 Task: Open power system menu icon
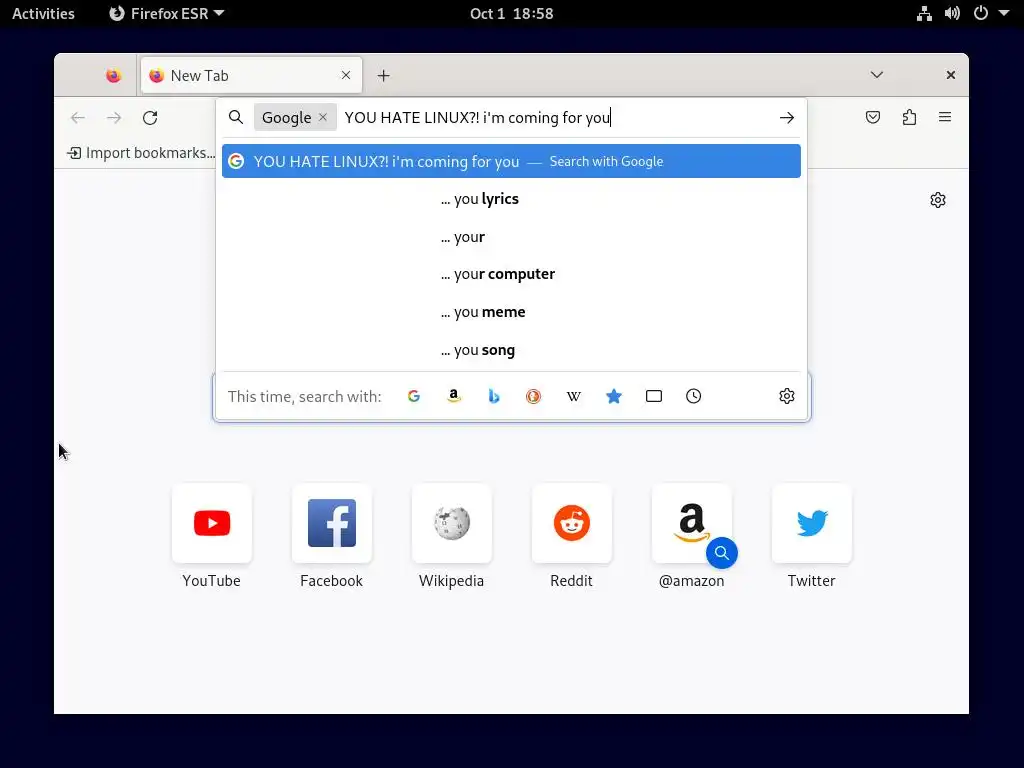tap(981, 14)
